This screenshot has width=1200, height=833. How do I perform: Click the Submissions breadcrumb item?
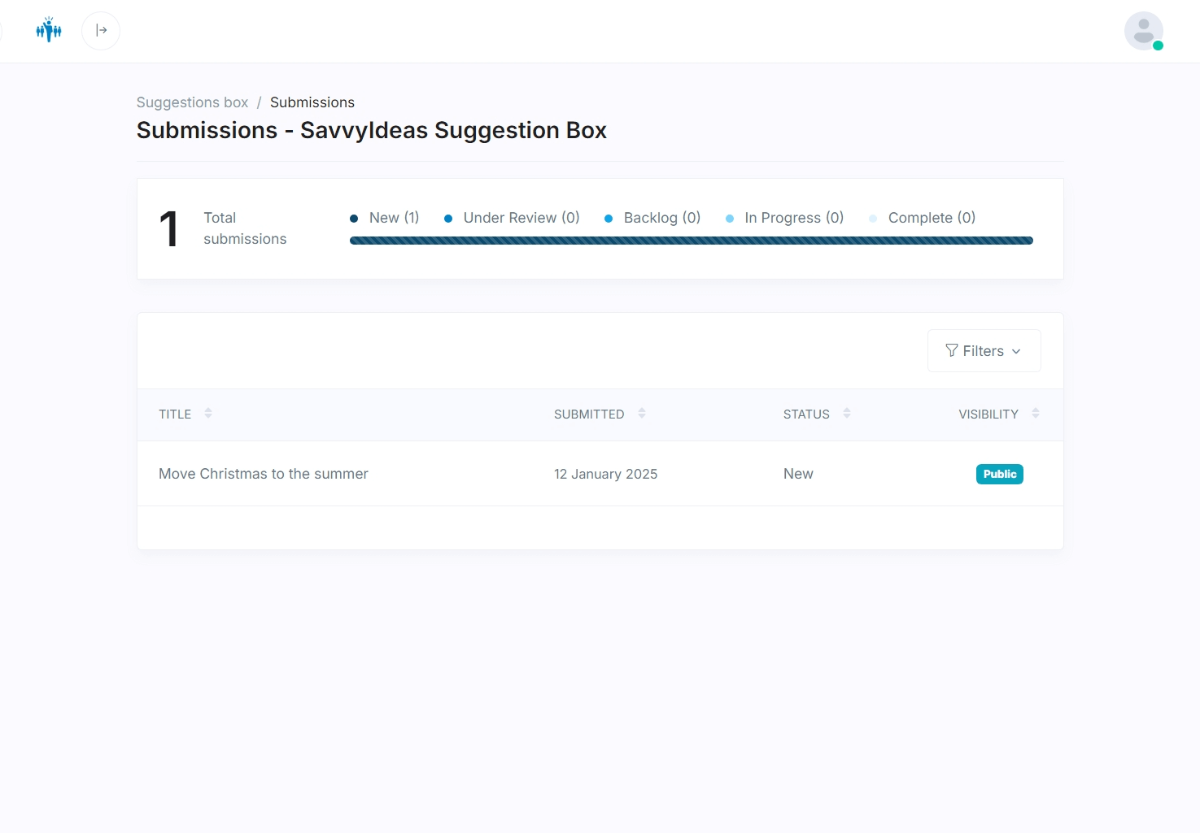pyautogui.click(x=312, y=102)
